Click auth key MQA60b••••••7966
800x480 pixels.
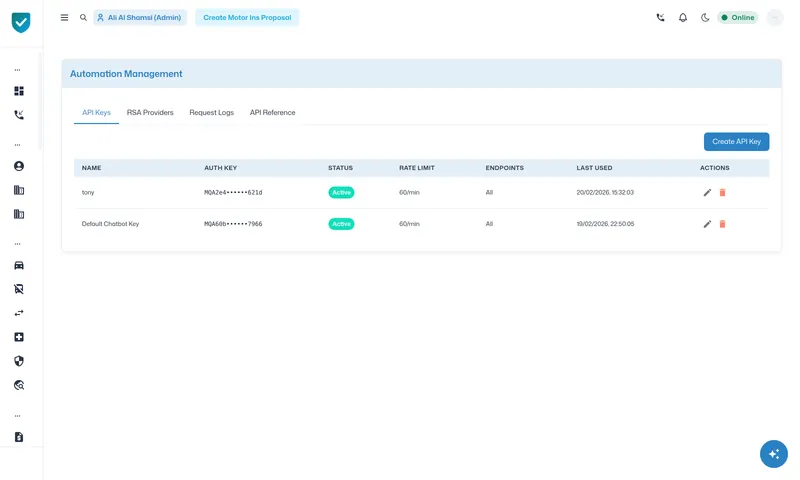pos(233,224)
